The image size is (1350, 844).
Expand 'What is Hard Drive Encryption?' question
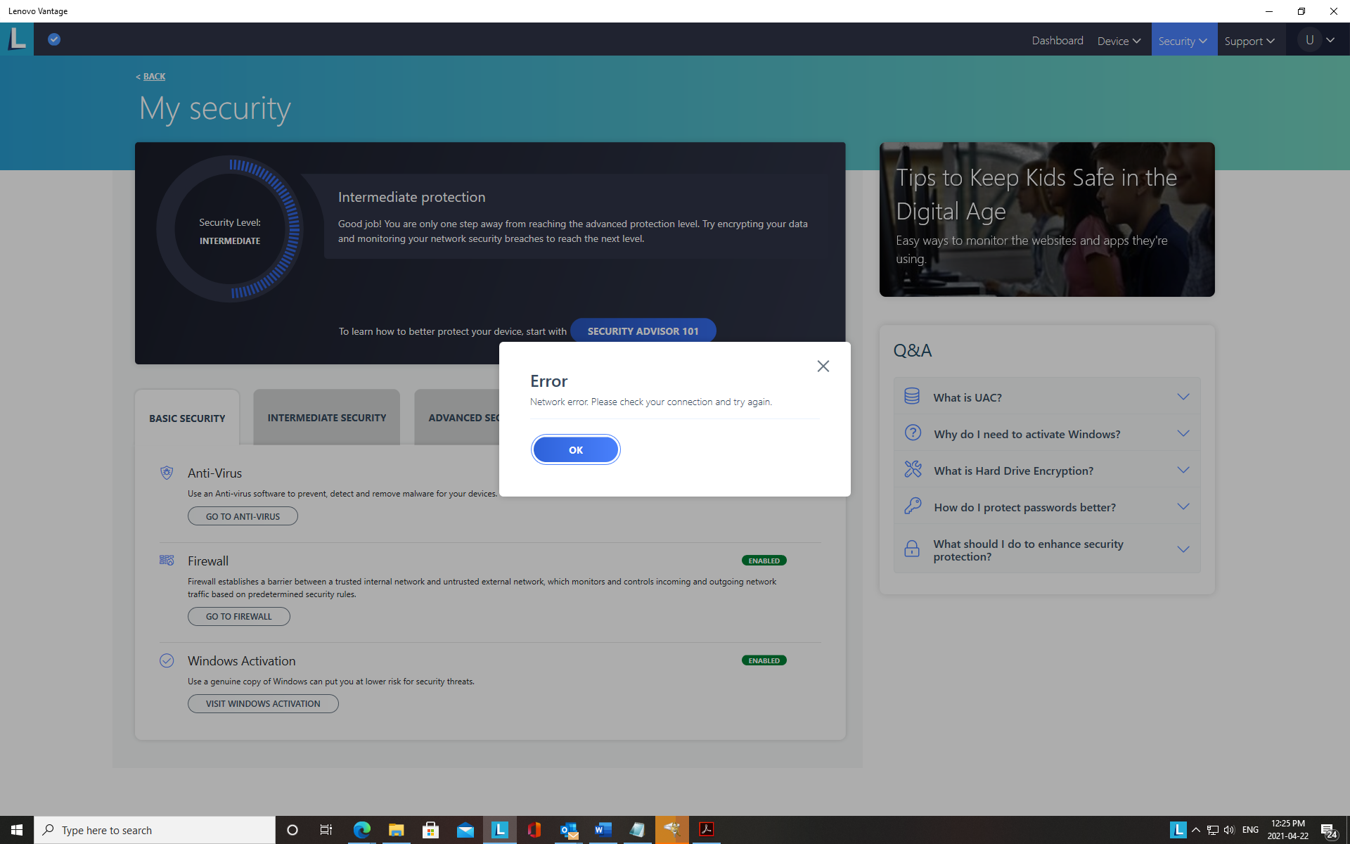[x=1047, y=470]
